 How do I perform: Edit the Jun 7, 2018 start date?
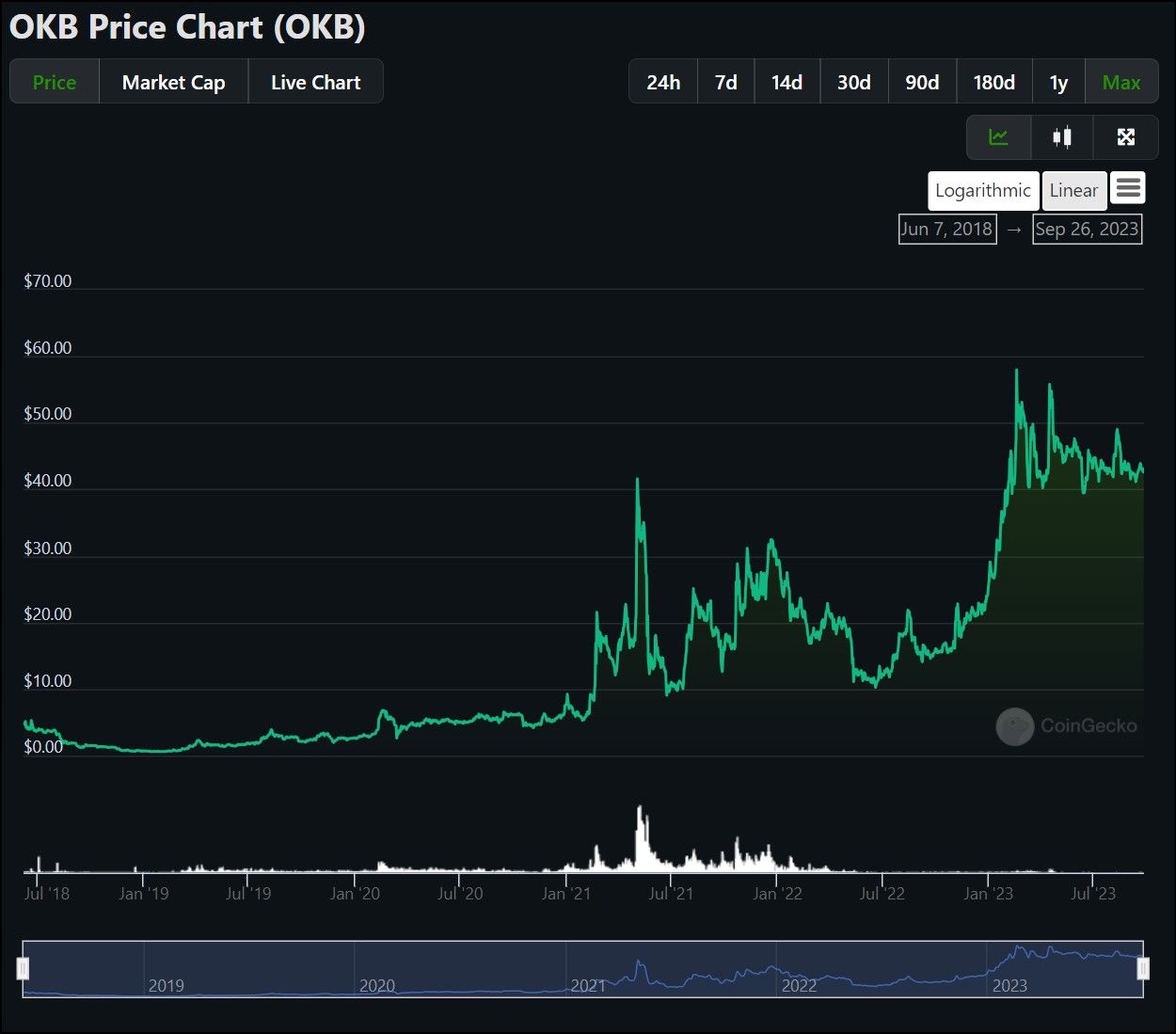tap(946, 229)
